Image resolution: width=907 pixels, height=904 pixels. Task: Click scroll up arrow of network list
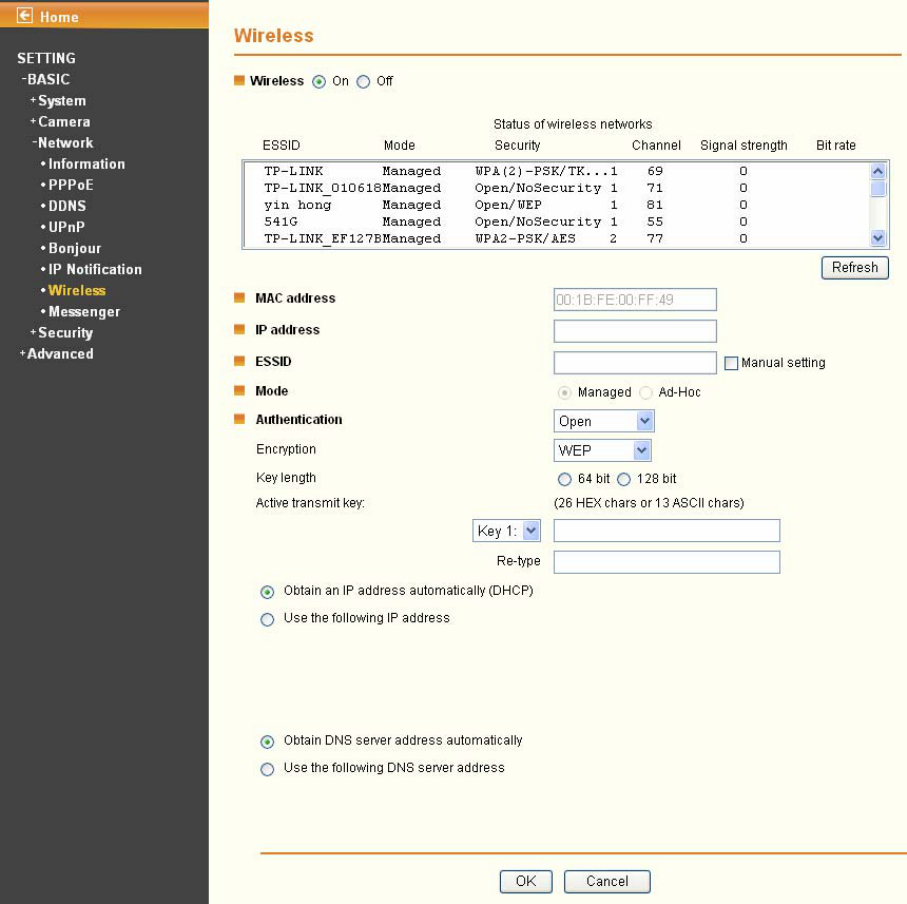coord(877,171)
